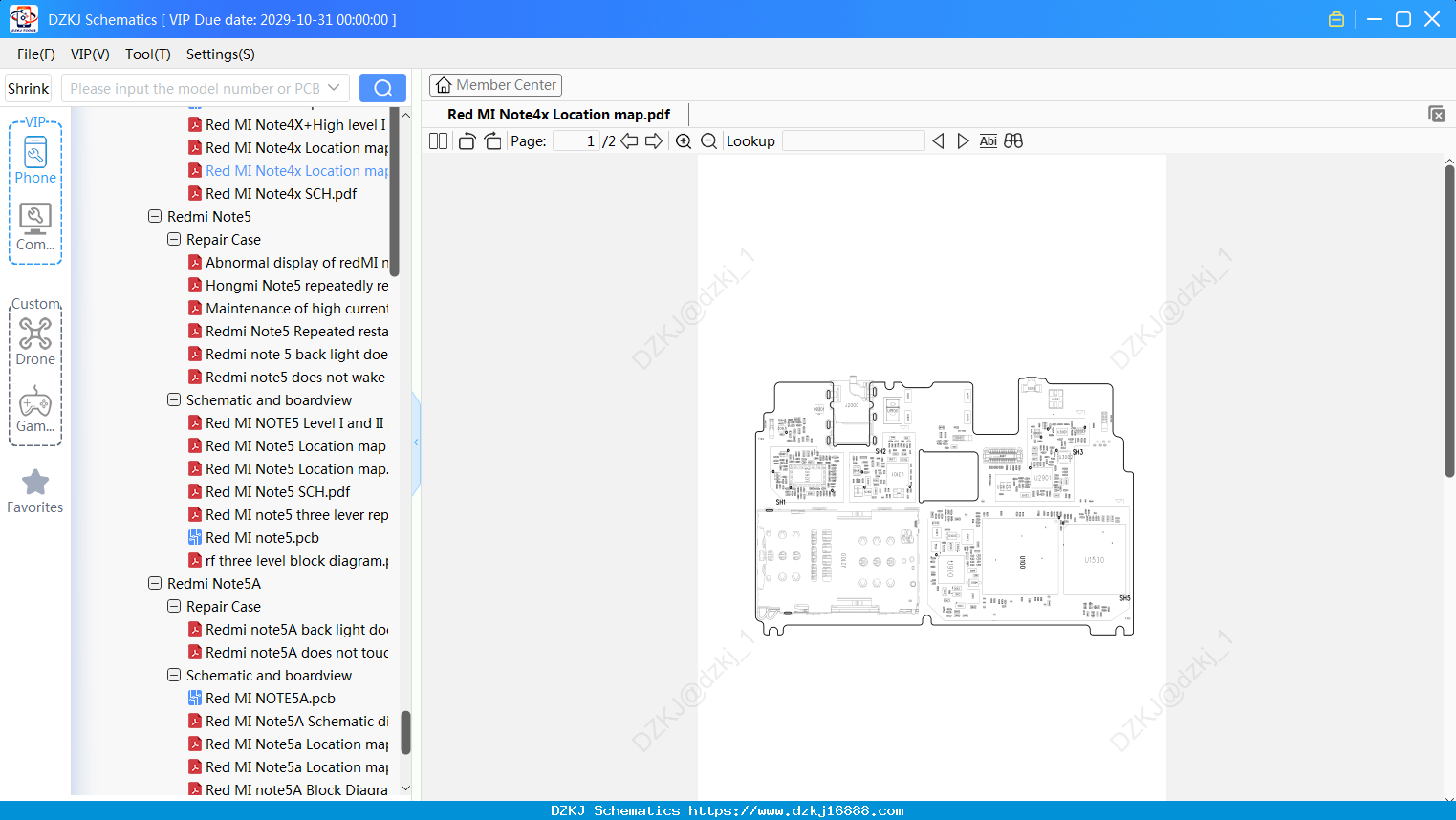Open the Tool(T) menu
The image size is (1456, 820).
[148, 54]
